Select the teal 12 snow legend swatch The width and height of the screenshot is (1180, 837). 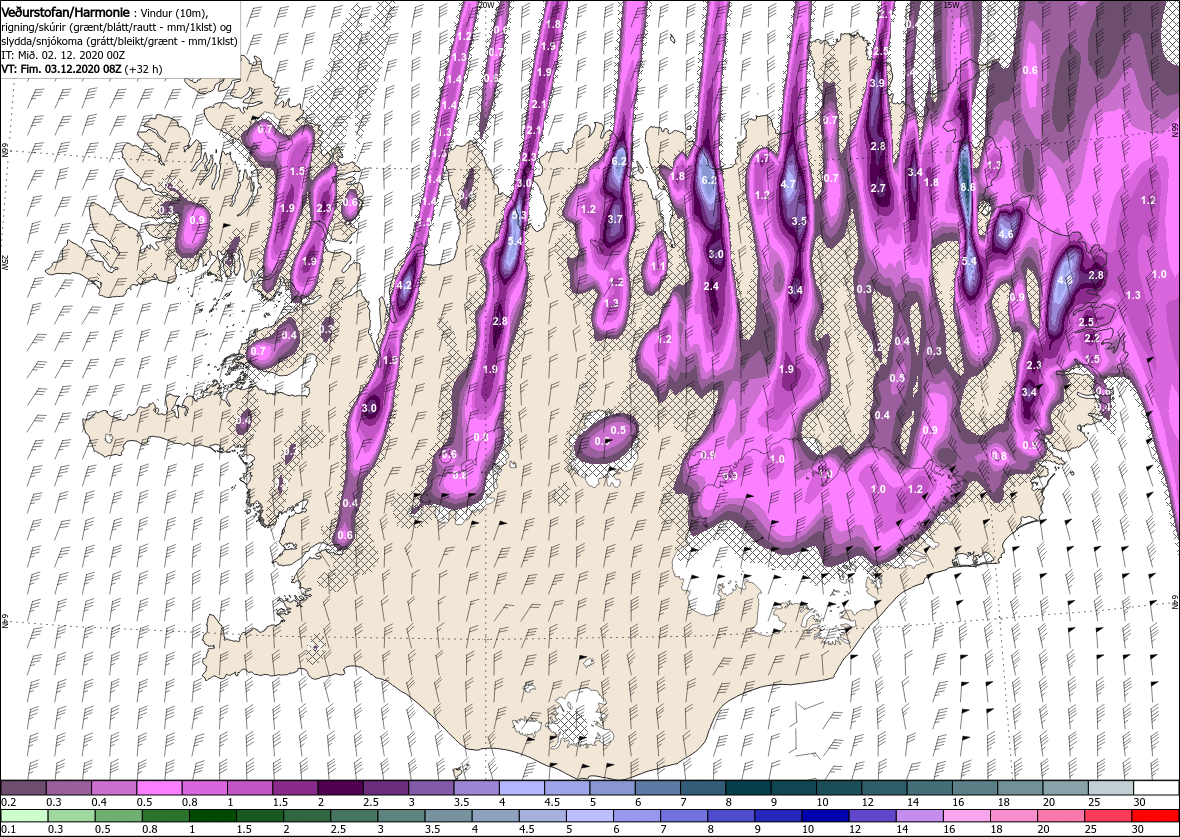click(884, 788)
